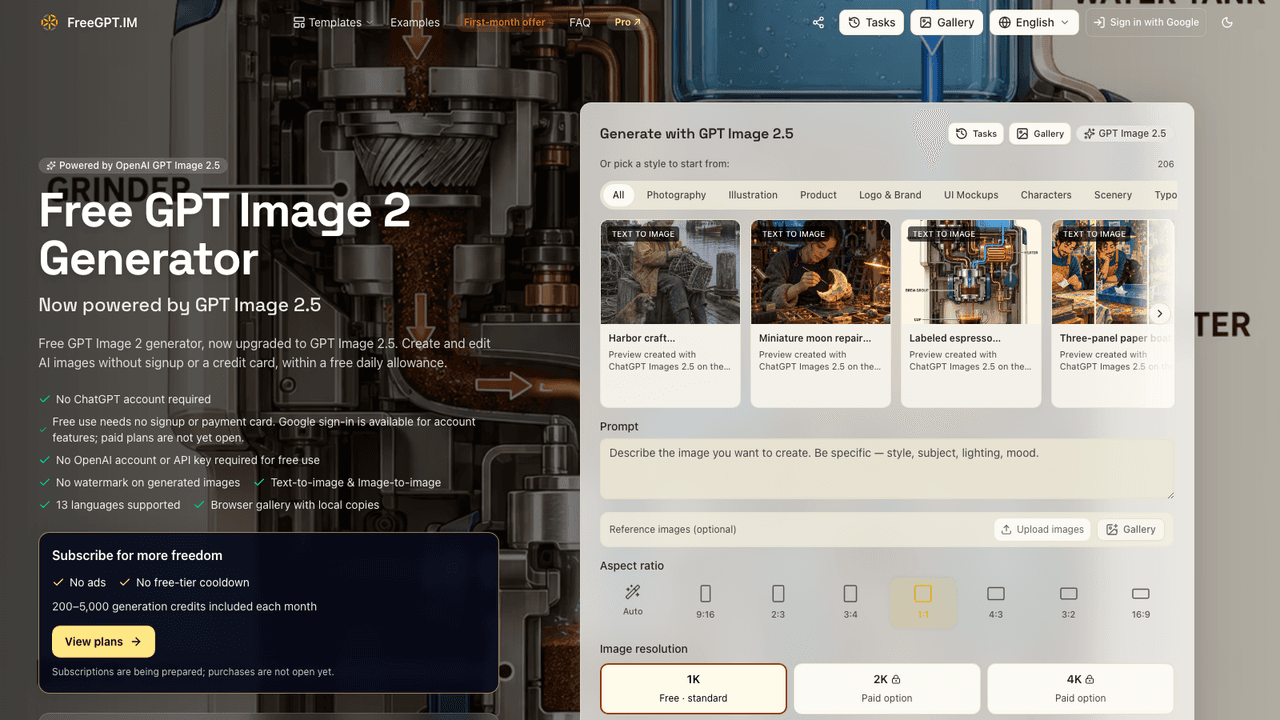
Task: Open Gallery beside the Upload images button
Action: [x=1130, y=529]
